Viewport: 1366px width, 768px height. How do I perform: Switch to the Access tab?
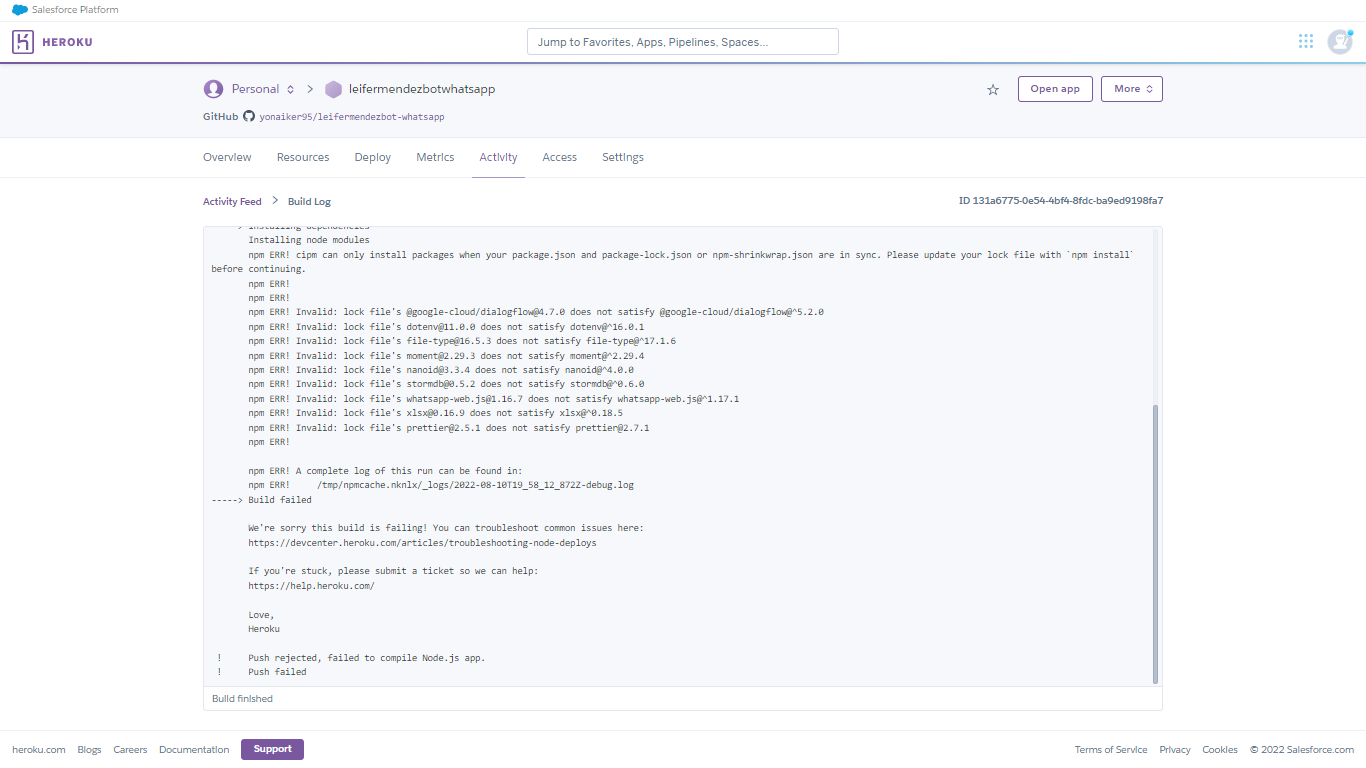click(560, 157)
